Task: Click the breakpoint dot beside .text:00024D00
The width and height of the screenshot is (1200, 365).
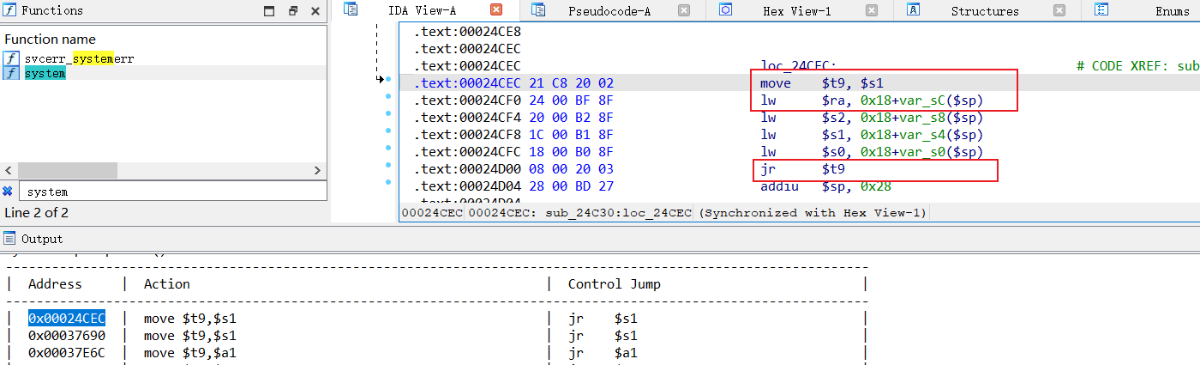Action: pyautogui.click(x=389, y=166)
